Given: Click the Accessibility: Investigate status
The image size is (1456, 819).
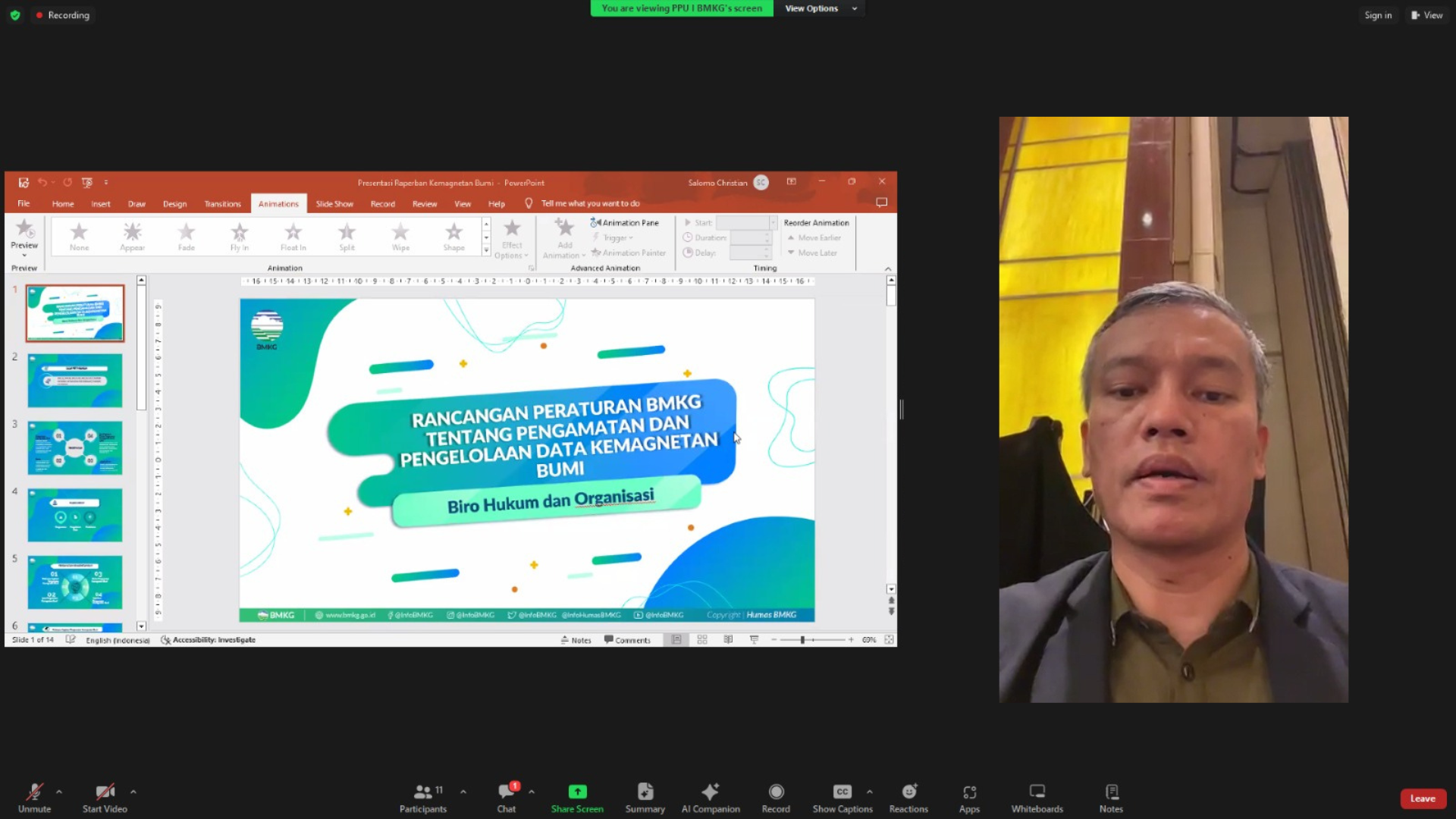Looking at the screenshot, I should click(209, 640).
